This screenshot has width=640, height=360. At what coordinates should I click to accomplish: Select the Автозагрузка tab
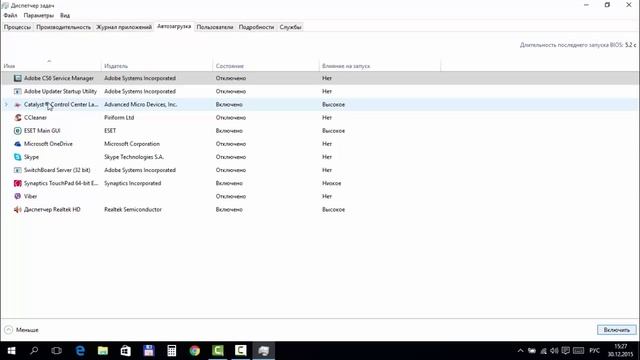(174, 27)
